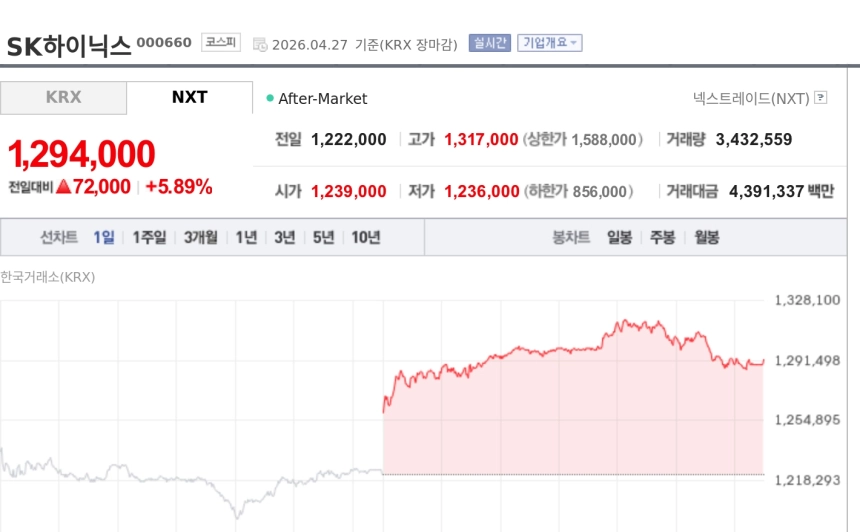Show the 5년 line chart
Viewport: 860px width, 532px height.
(323, 238)
